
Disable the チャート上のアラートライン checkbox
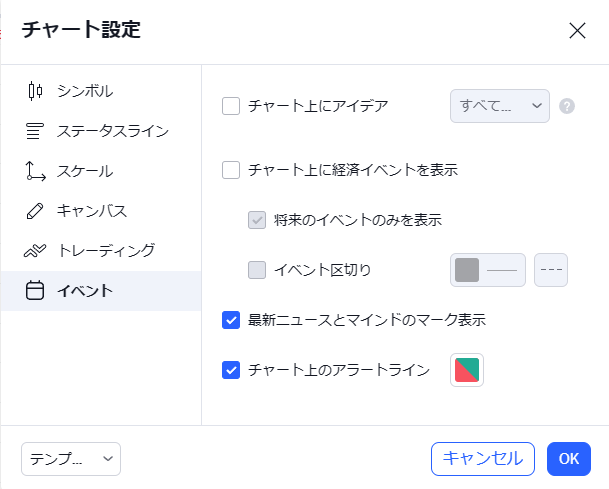click(231, 370)
